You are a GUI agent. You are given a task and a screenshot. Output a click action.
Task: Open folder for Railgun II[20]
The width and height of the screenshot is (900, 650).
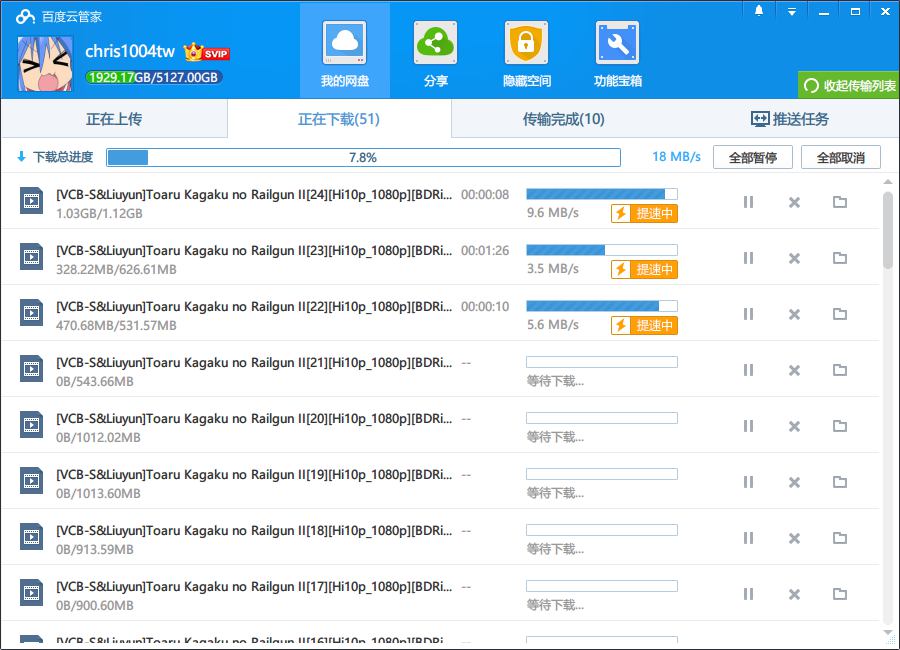click(x=840, y=426)
